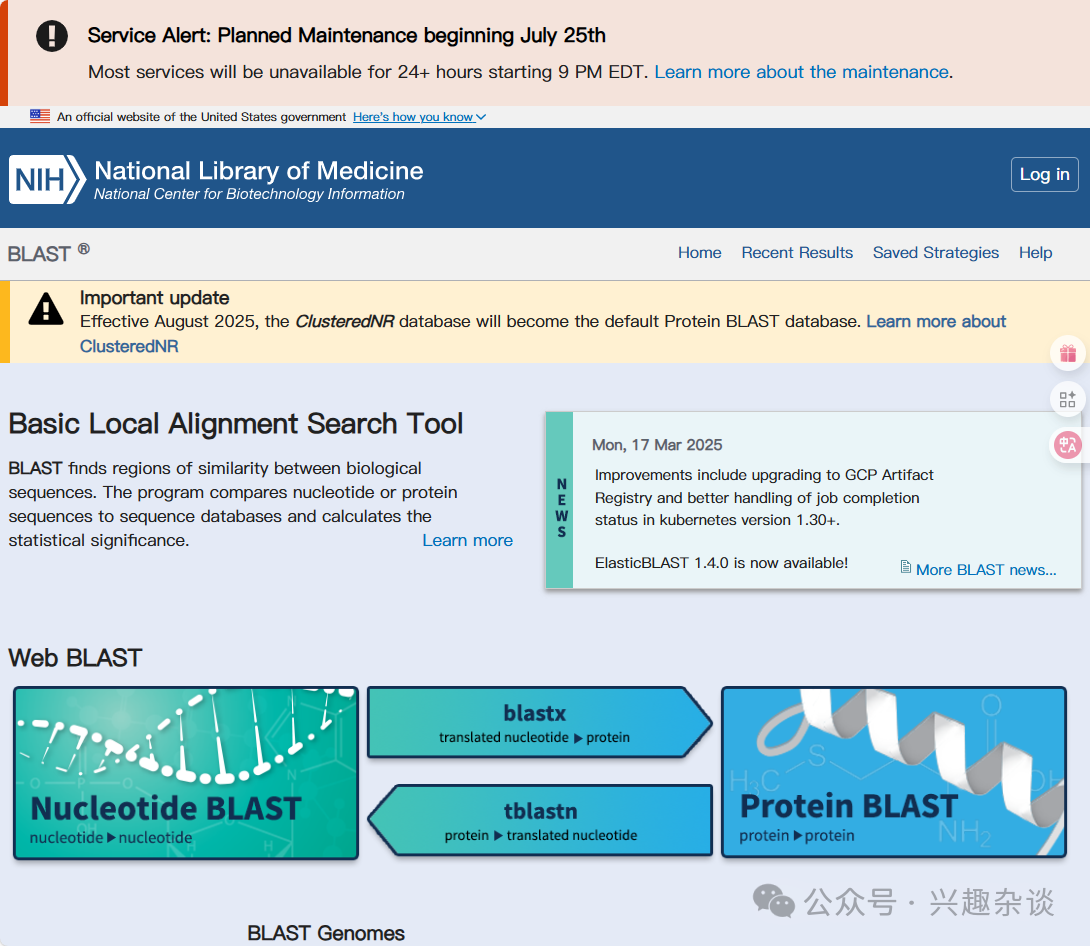Click the NIH logo in the header
Viewport: 1090px width, 946px height.
pos(47,179)
